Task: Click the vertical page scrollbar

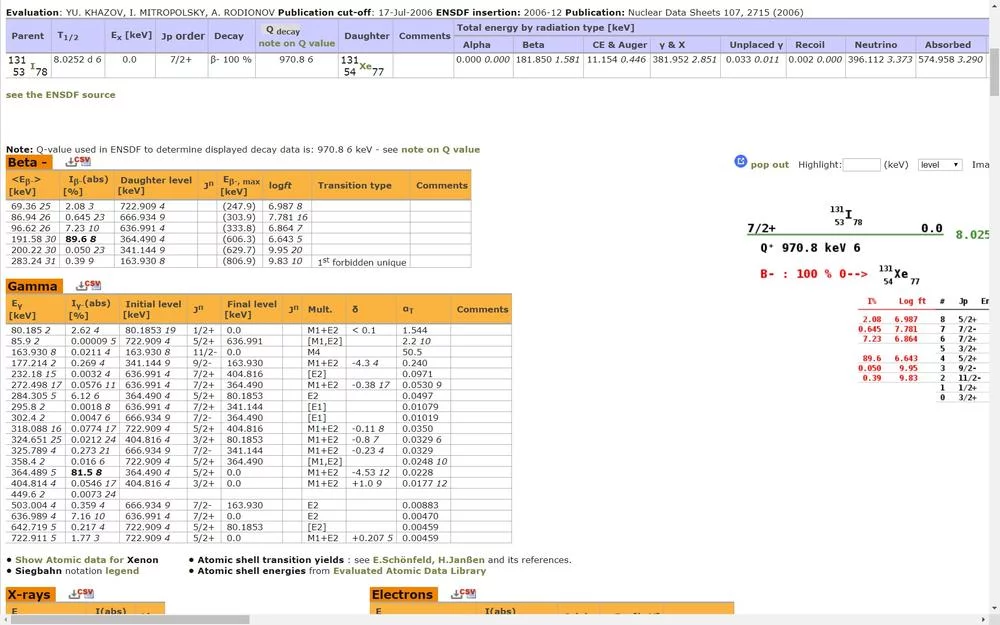Action: pyautogui.click(x=994, y=72)
